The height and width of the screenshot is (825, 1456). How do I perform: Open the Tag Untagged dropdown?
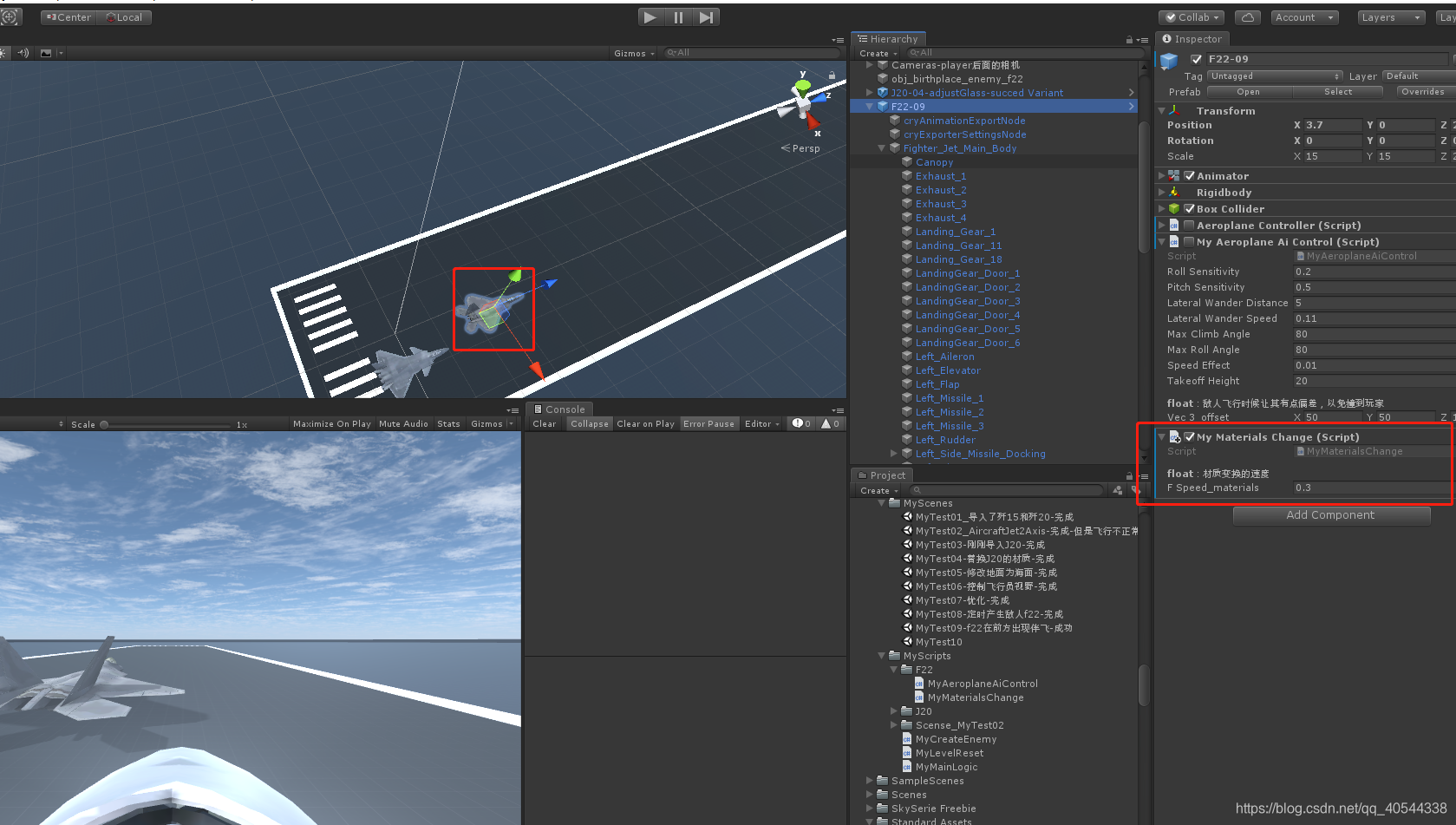[x=1275, y=76]
